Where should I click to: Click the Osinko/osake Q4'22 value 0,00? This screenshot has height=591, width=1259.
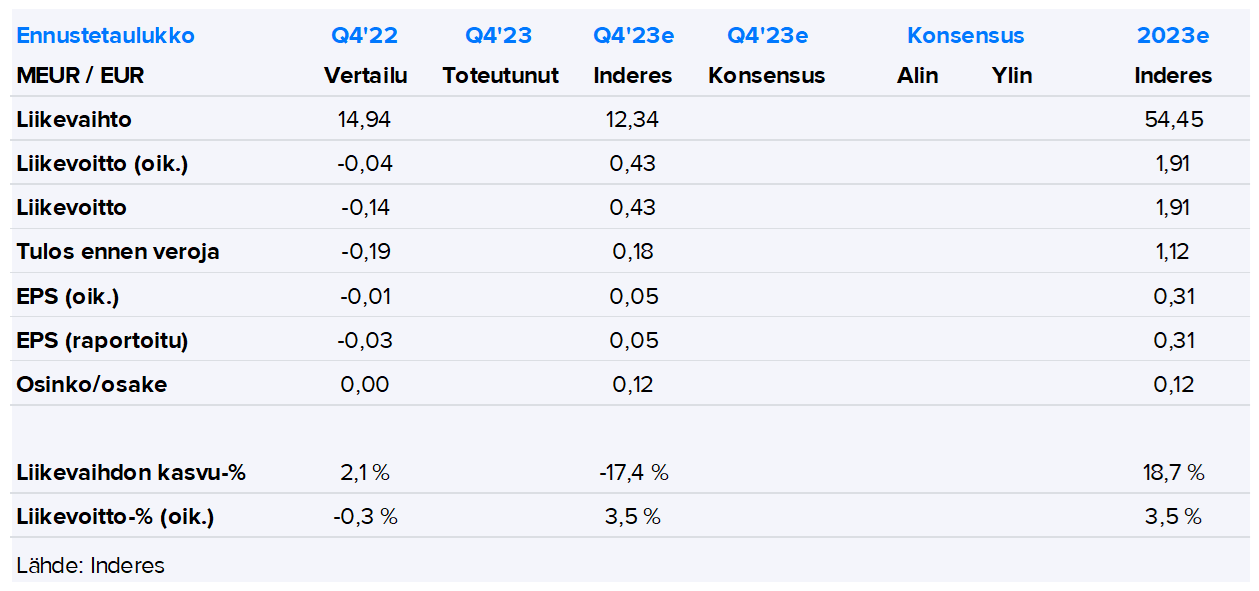(365, 384)
